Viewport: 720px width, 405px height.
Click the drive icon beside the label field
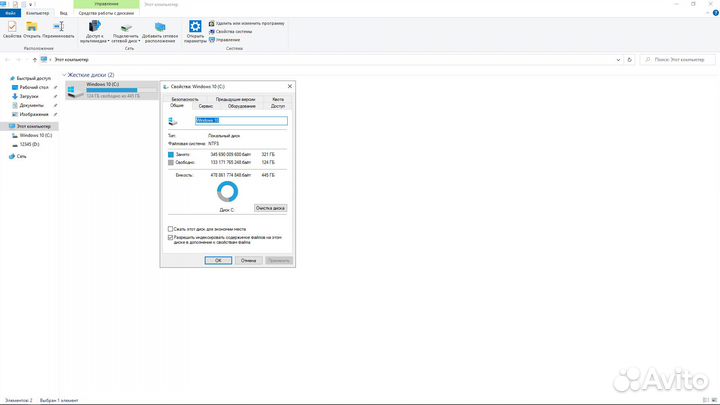(x=173, y=121)
